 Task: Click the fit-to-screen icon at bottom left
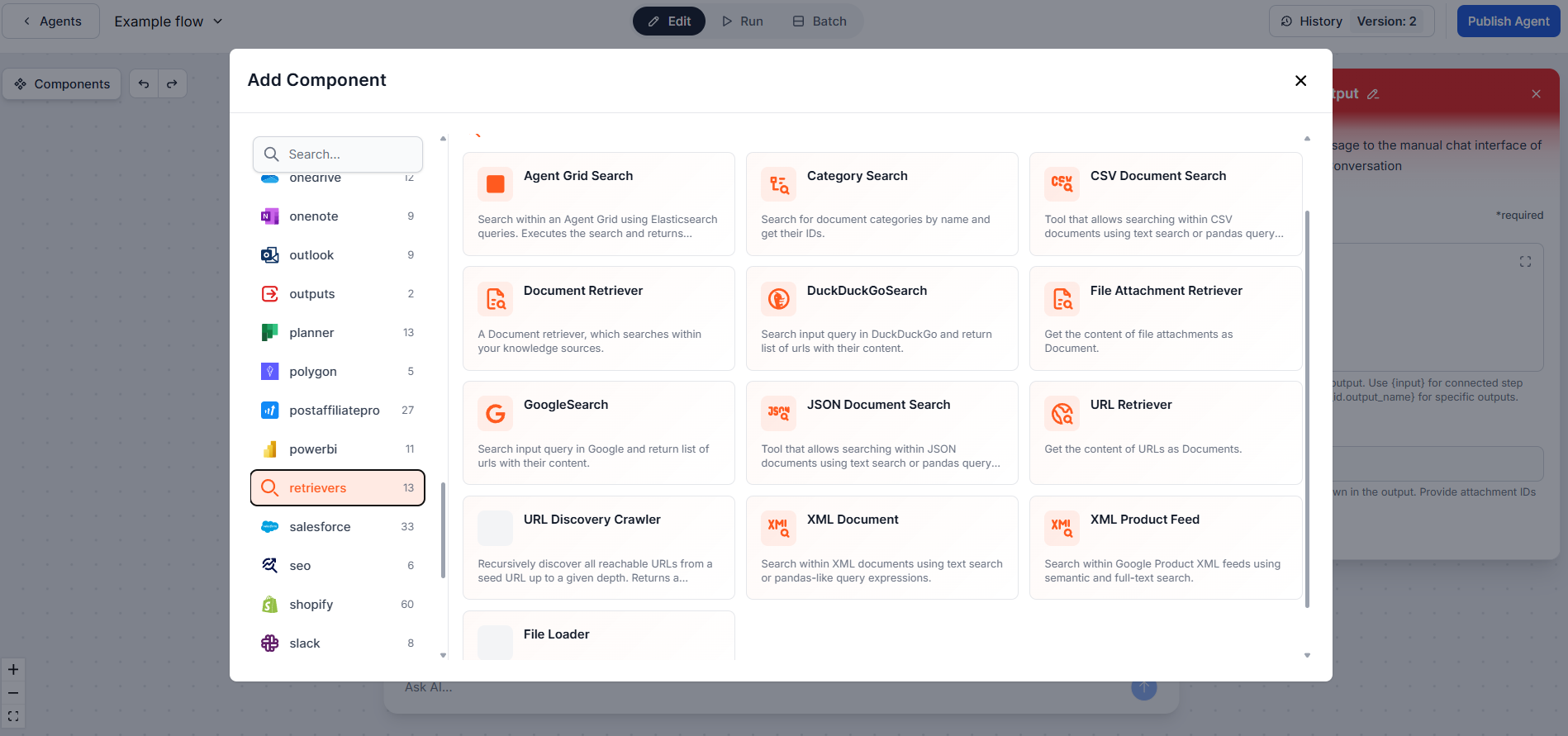[x=13, y=716]
